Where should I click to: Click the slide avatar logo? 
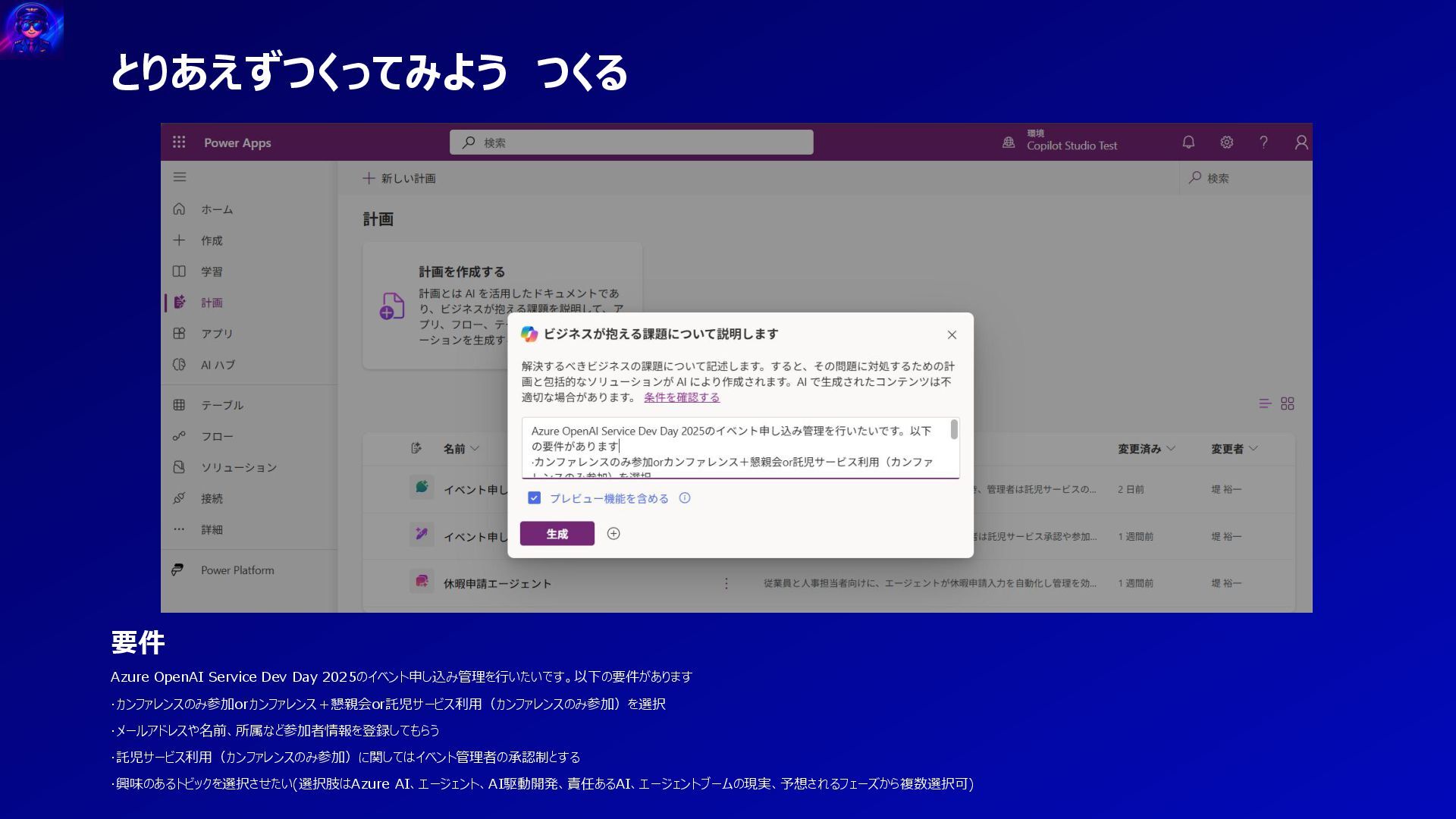(x=32, y=29)
